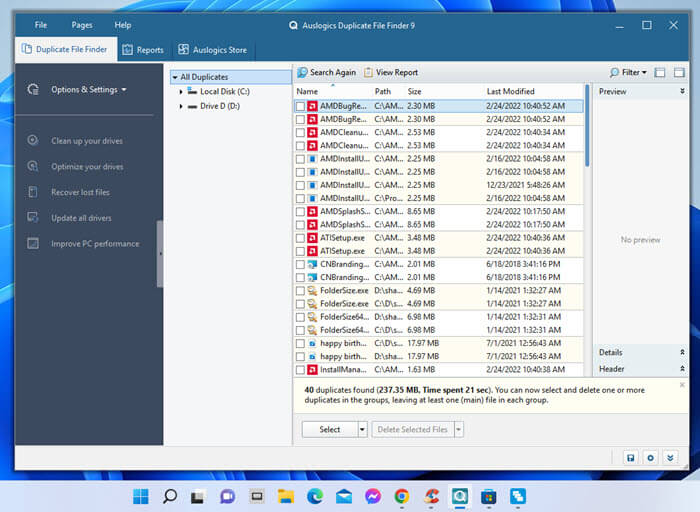Click the Optimize your drives icon

33,166
